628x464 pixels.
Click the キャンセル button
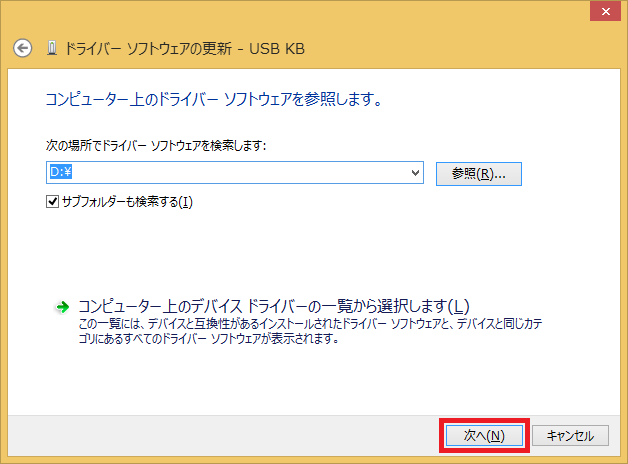pyautogui.click(x=570, y=435)
